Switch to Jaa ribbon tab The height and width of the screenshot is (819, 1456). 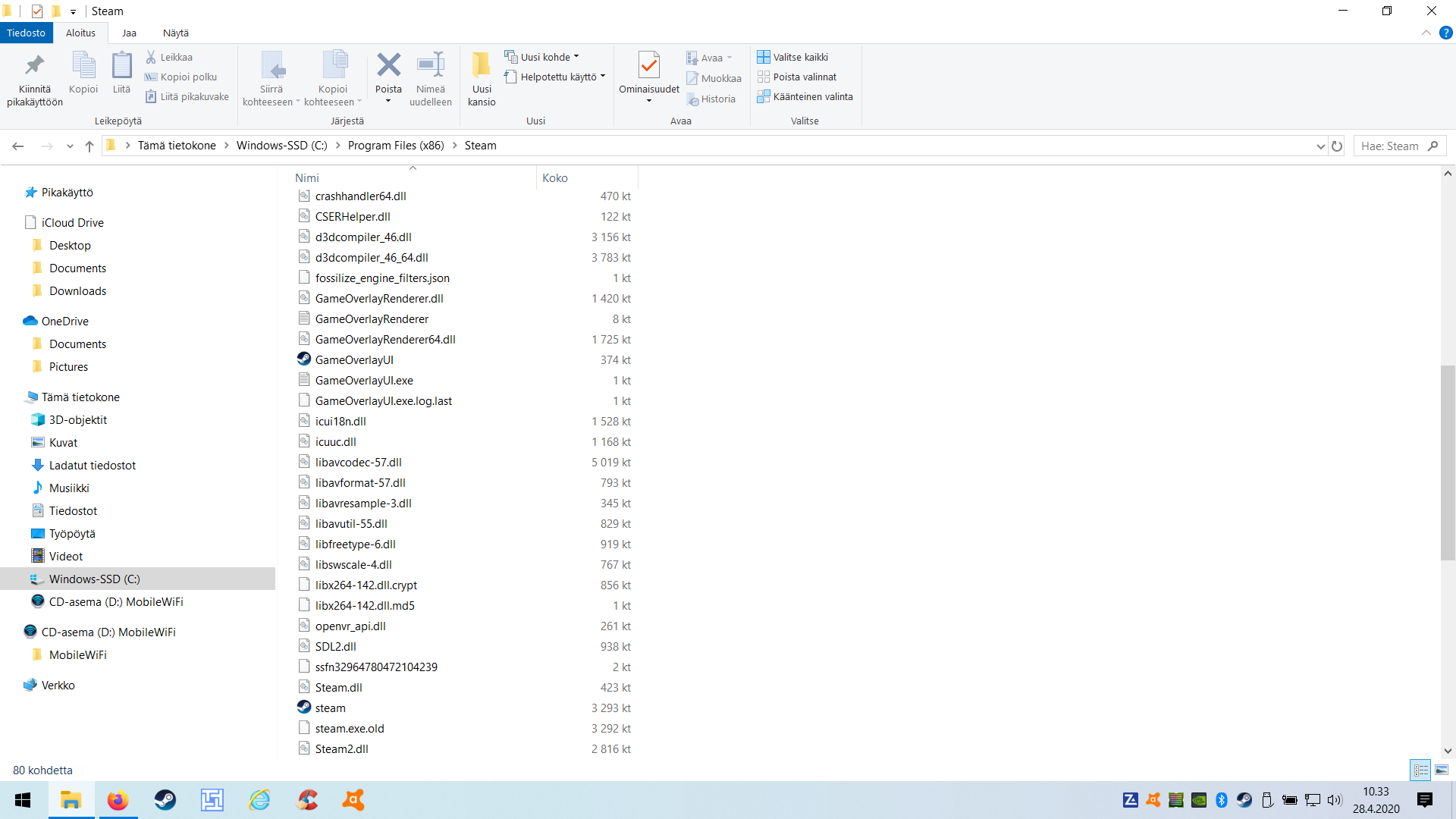[129, 33]
